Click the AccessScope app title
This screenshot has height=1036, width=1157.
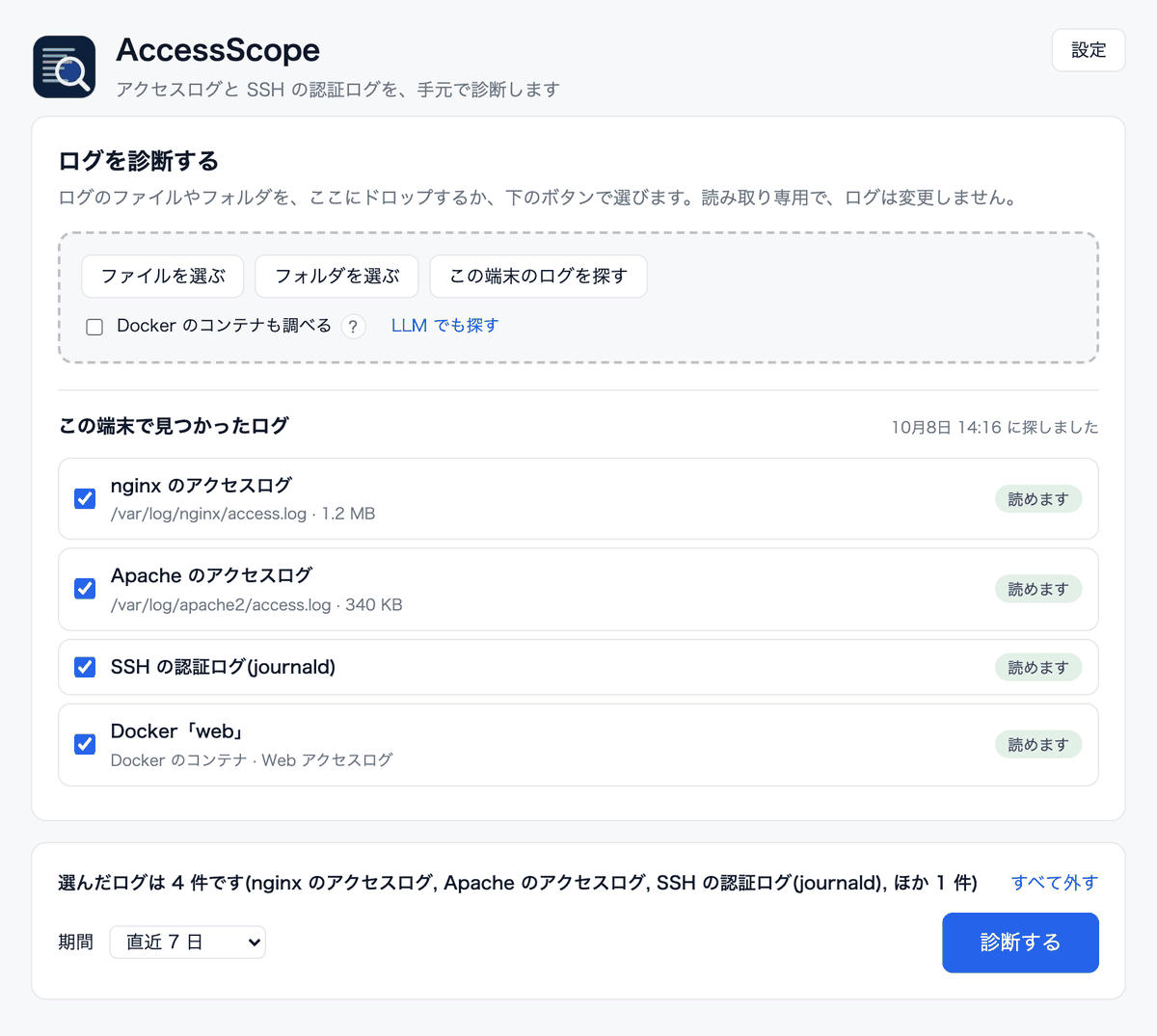coord(218,50)
